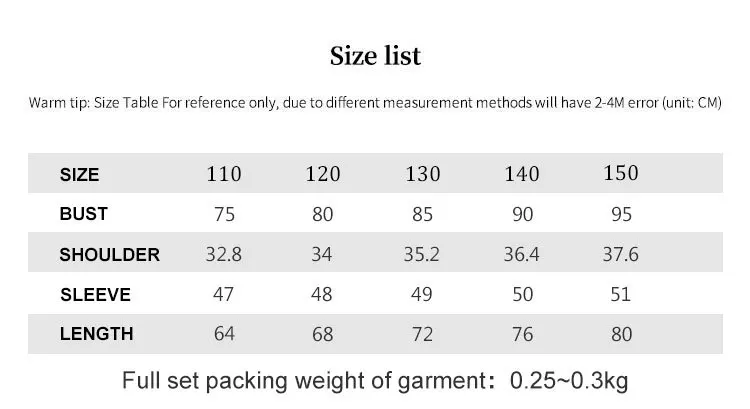Viewport: 750px width, 409px height.
Task: Click the packing weight 0.25~0.3kg text
Action: point(569,381)
